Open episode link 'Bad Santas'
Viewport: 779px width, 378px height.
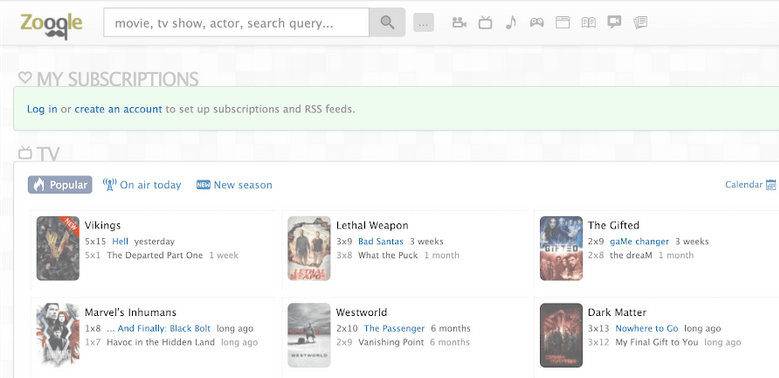(381, 242)
